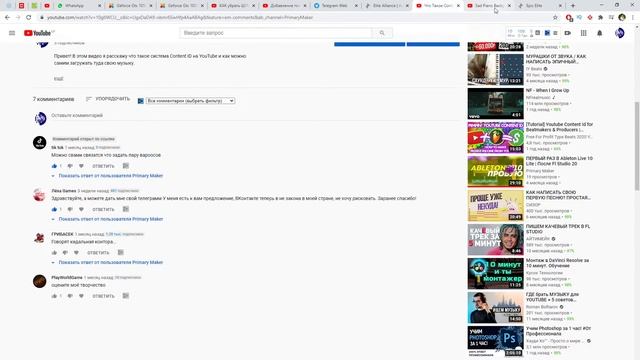Open the create video camera icon
Image resolution: width=640 pixels, height=360 pixels.
(568, 33)
